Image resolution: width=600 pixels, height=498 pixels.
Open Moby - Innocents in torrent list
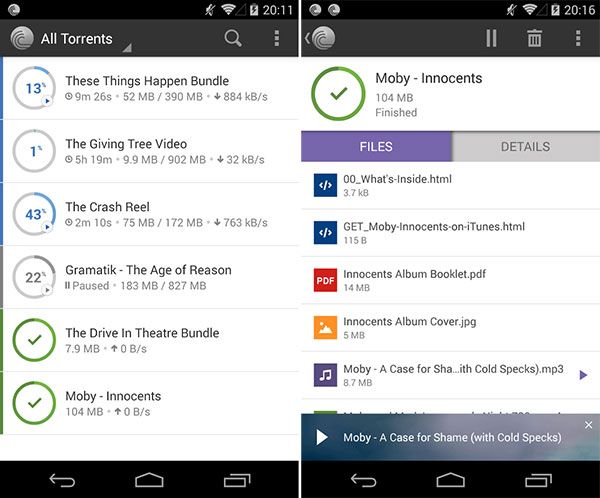pyautogui.click(x=151, y=403)
